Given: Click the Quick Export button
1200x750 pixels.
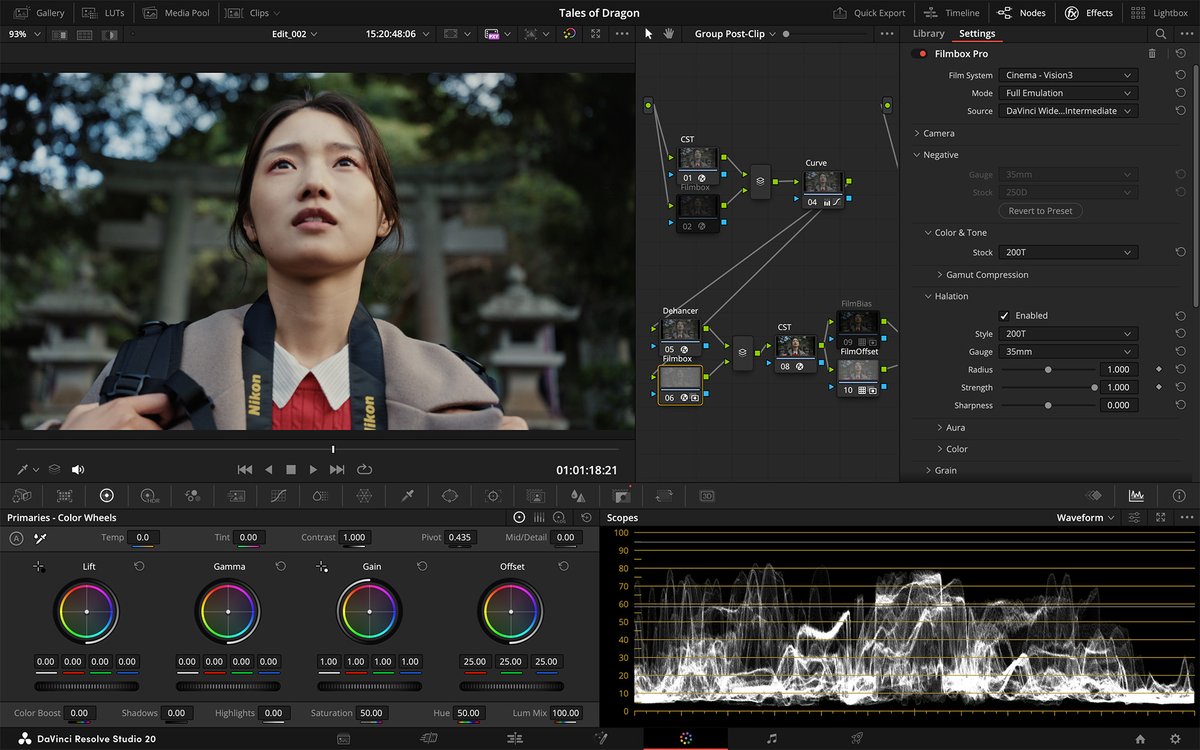Looking at the screenshot, I should coord(869,13).
